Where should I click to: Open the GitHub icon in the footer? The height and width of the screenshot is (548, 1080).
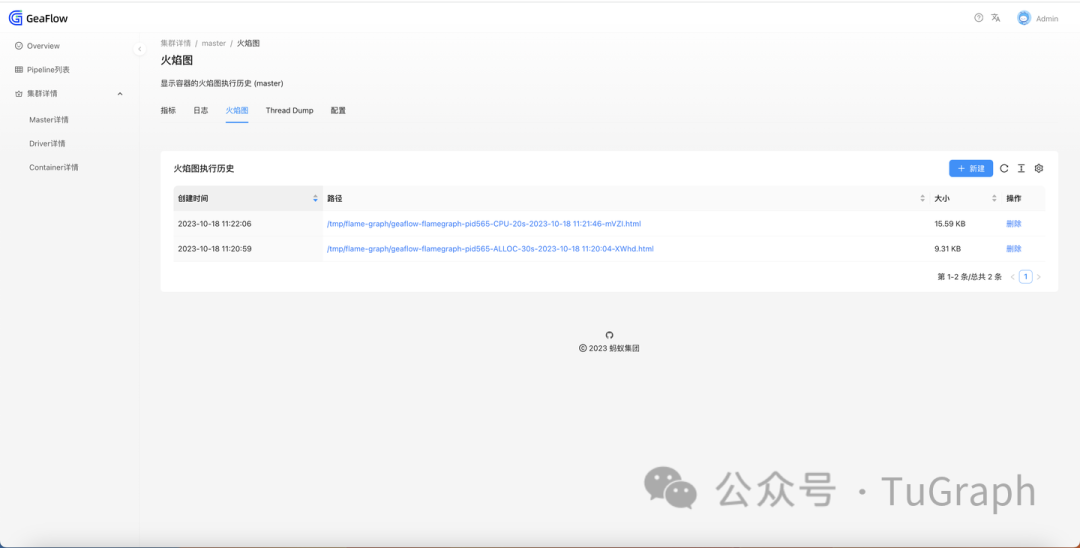[x=610, y=335]
